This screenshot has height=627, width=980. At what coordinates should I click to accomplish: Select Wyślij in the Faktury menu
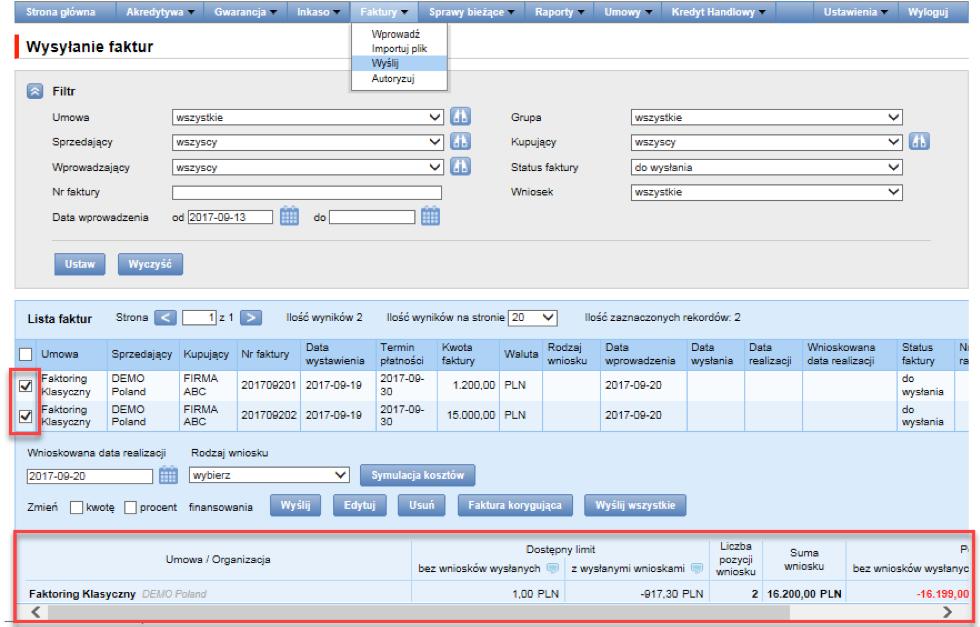[x=399, y=63]
